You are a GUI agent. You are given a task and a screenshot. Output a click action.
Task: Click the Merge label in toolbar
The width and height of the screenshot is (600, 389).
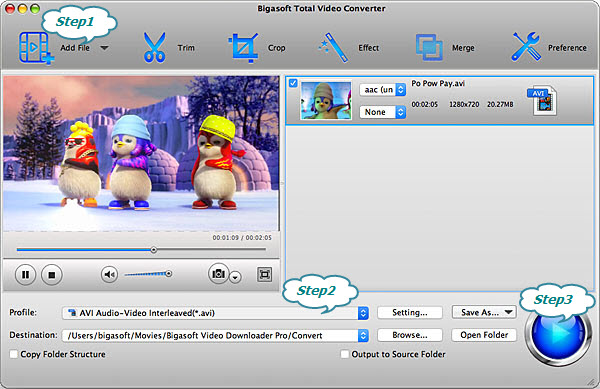463,48
